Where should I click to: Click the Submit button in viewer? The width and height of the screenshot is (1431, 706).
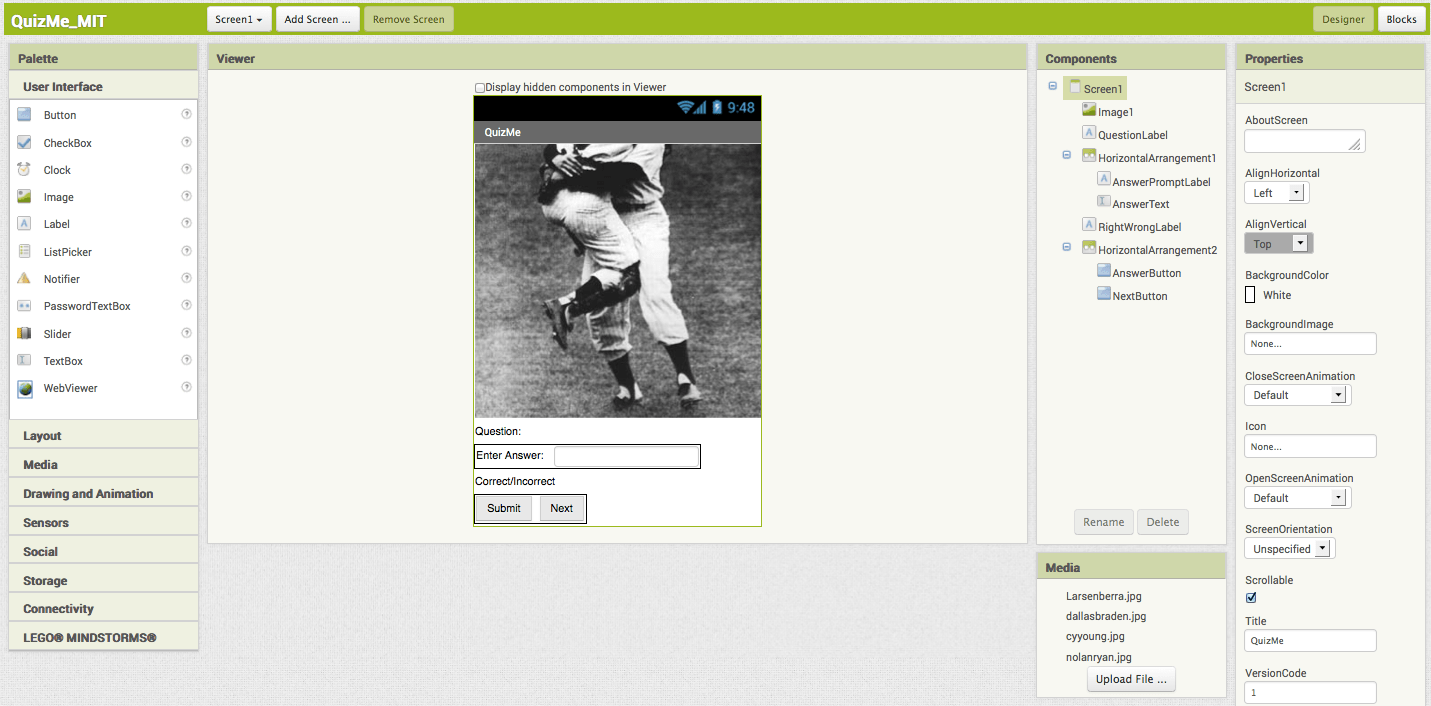coord(504,508)
